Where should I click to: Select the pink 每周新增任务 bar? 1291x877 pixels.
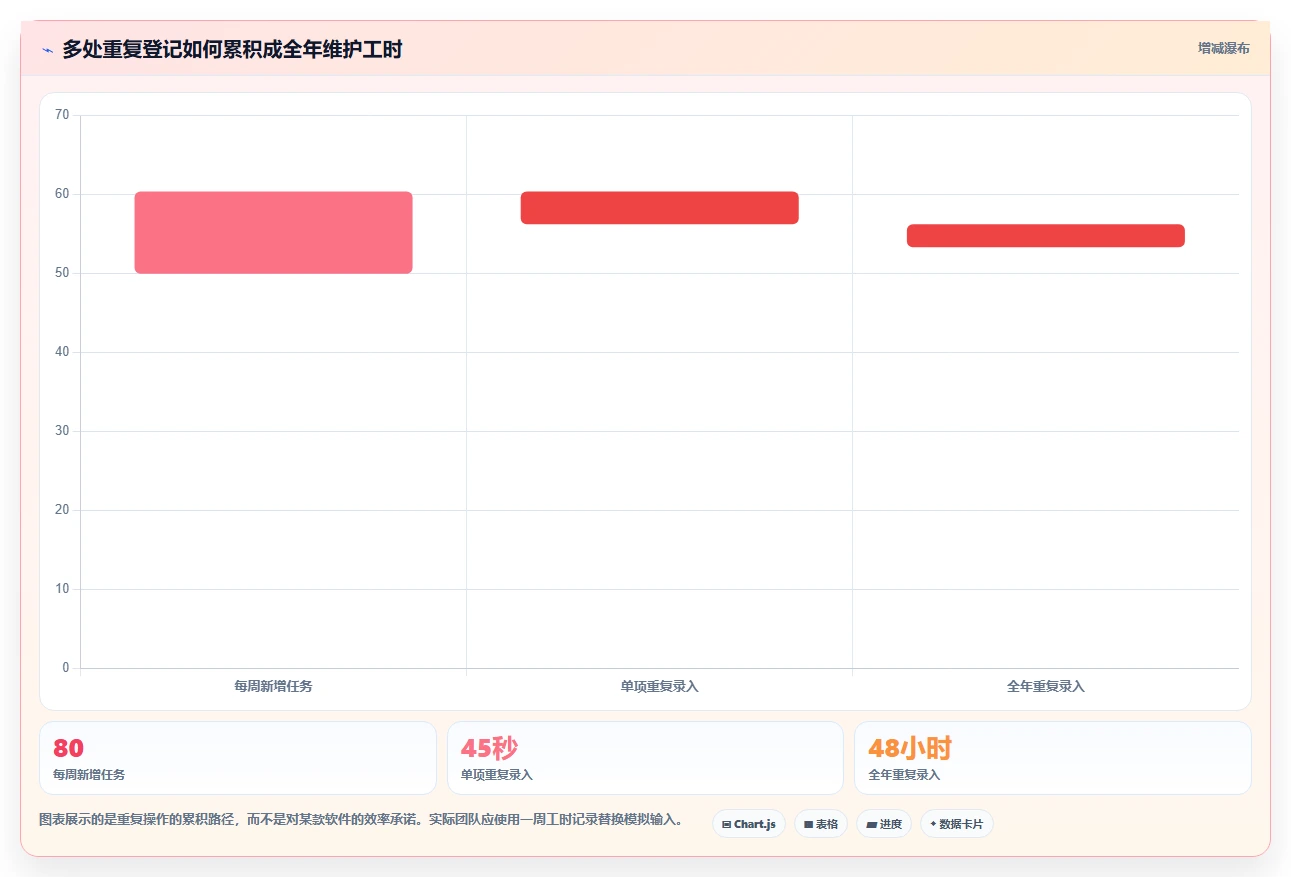point(273,232)
